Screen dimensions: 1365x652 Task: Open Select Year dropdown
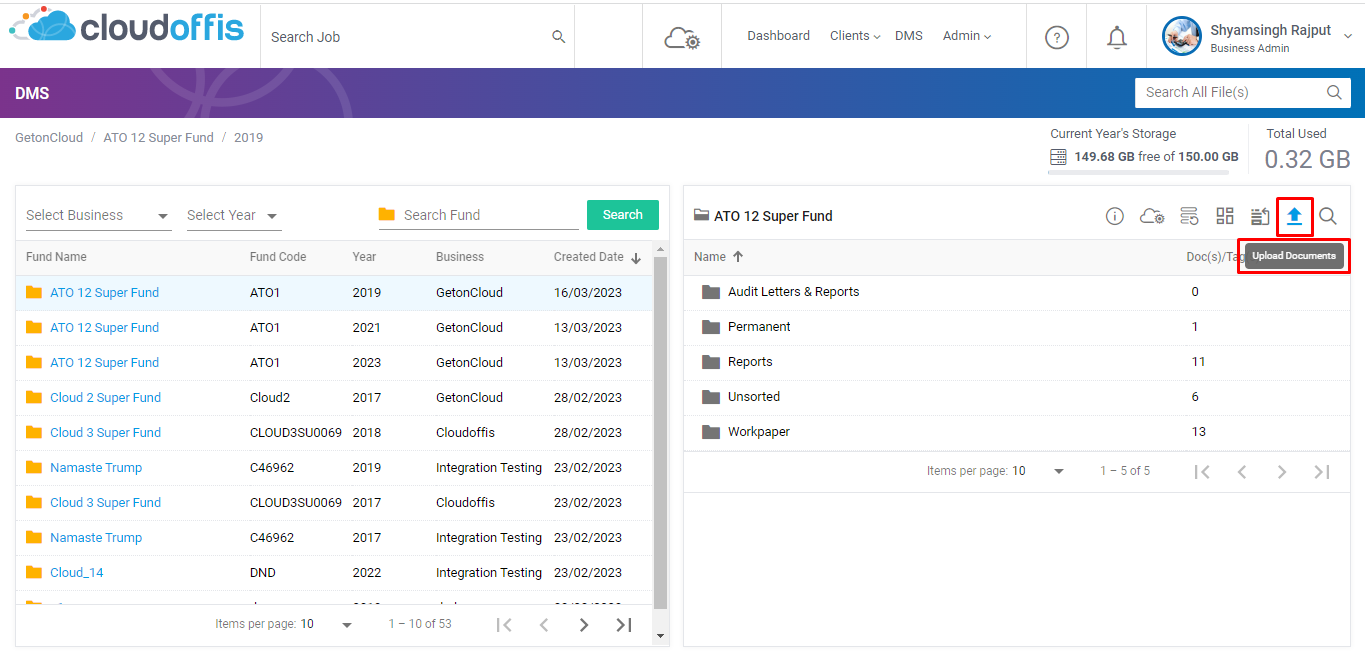tap(233, 215)
